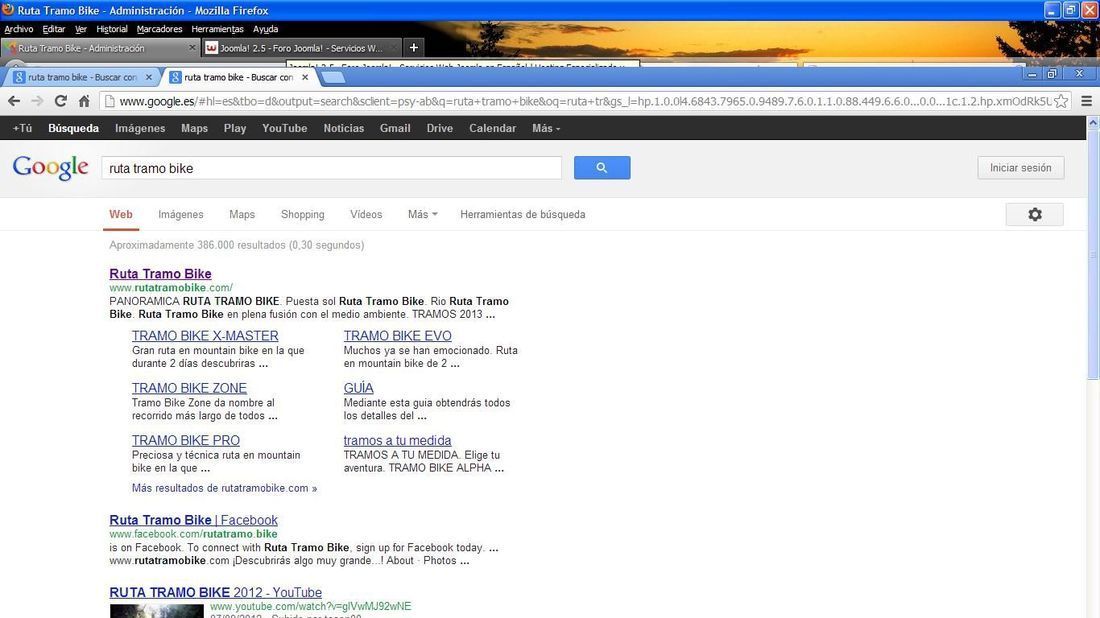Open the Herramientas menu
The width and height of the screenshot is (1100, 618).
tap(217, 29)
